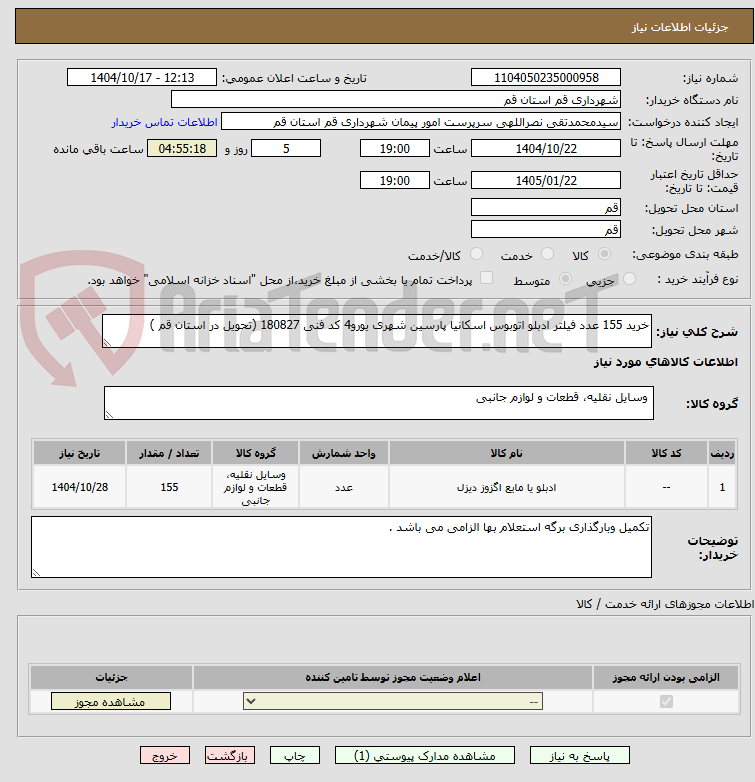This screenshot has width=755, height=782.
Task: Select the خدمت radio button
Action: click(x=548, y=254)
